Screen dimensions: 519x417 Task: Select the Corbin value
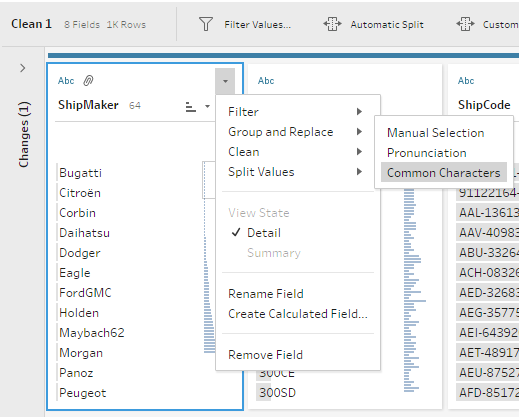coord(77,213)
